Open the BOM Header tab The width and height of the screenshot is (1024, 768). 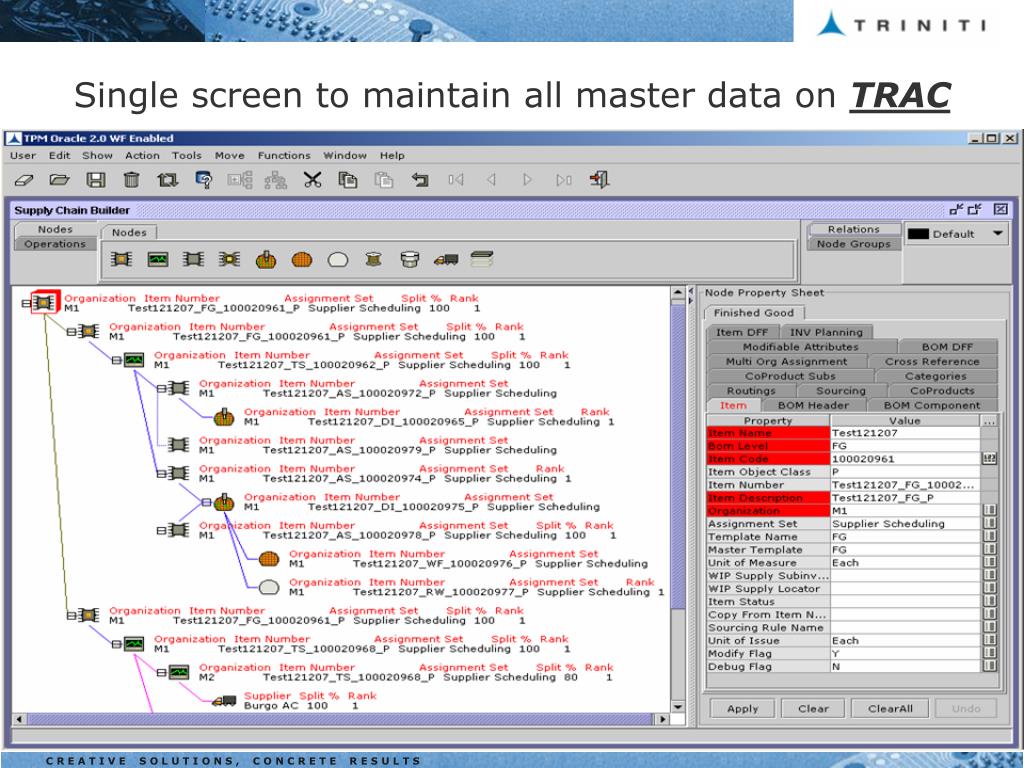click(x=813, y=406)
